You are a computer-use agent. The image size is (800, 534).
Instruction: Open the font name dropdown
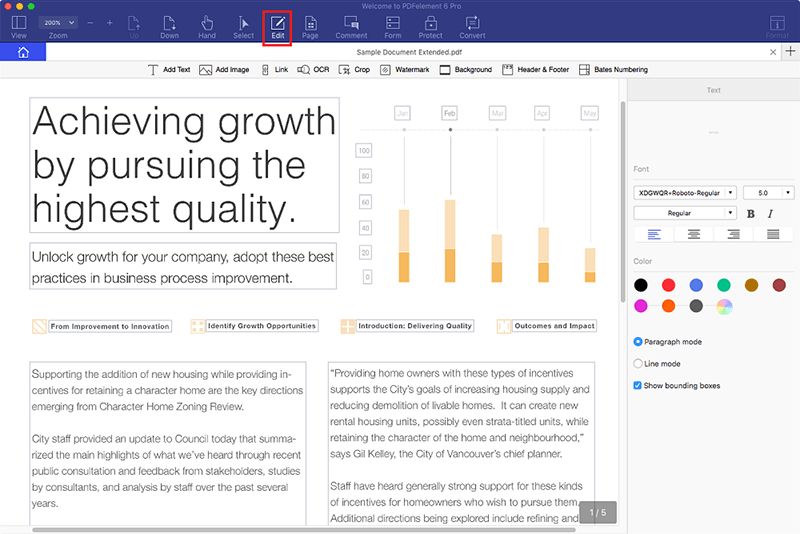tap(685, 192)
